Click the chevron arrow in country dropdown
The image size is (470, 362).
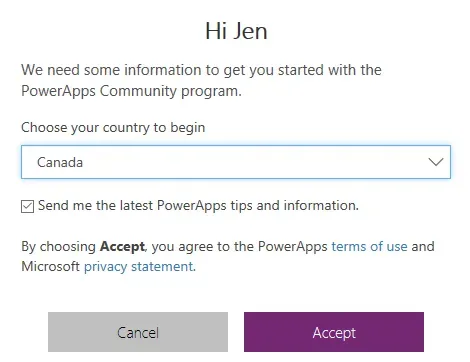click(x=436, y=162)
